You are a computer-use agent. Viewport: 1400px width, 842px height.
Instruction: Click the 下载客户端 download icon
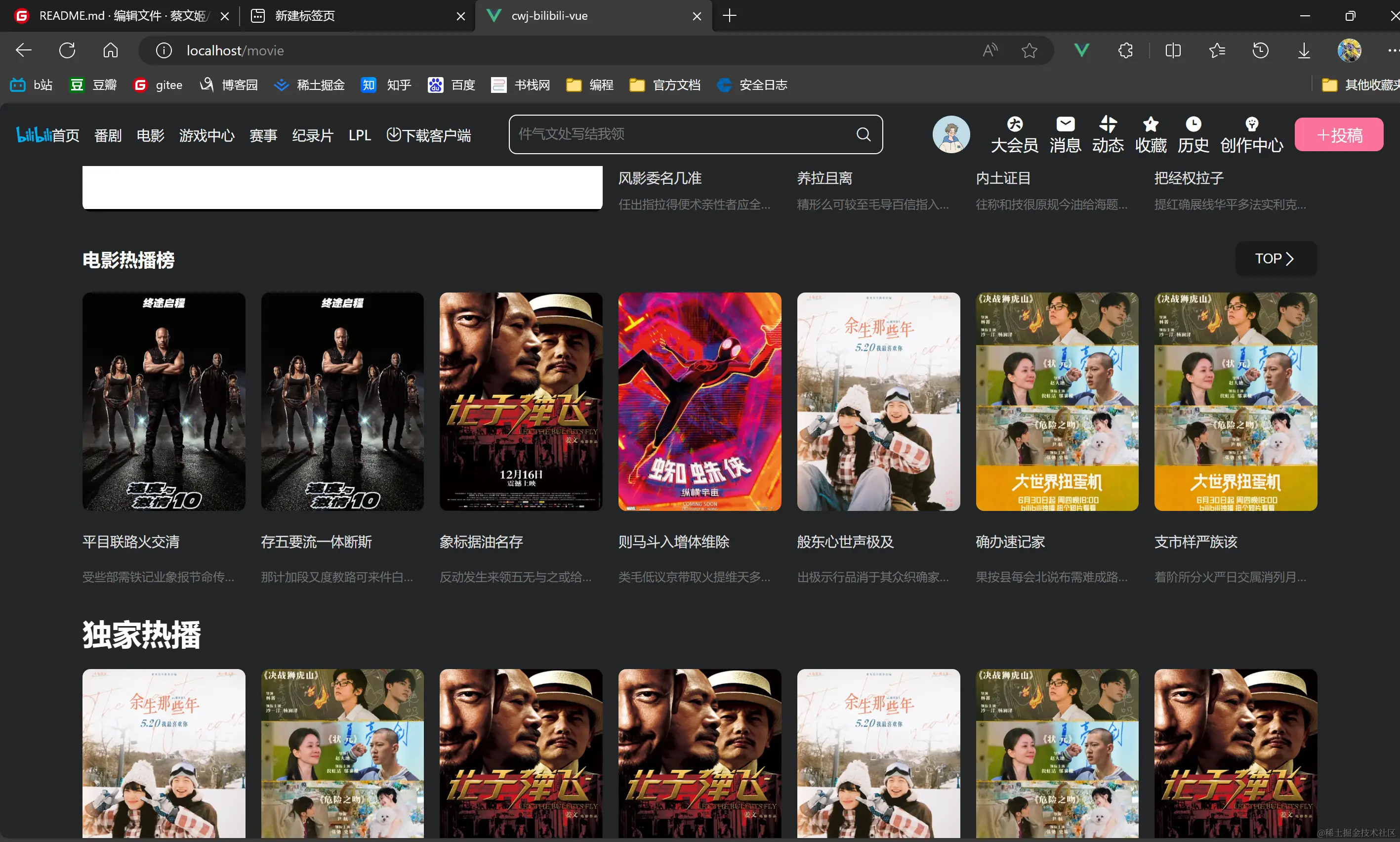(394, 134)
